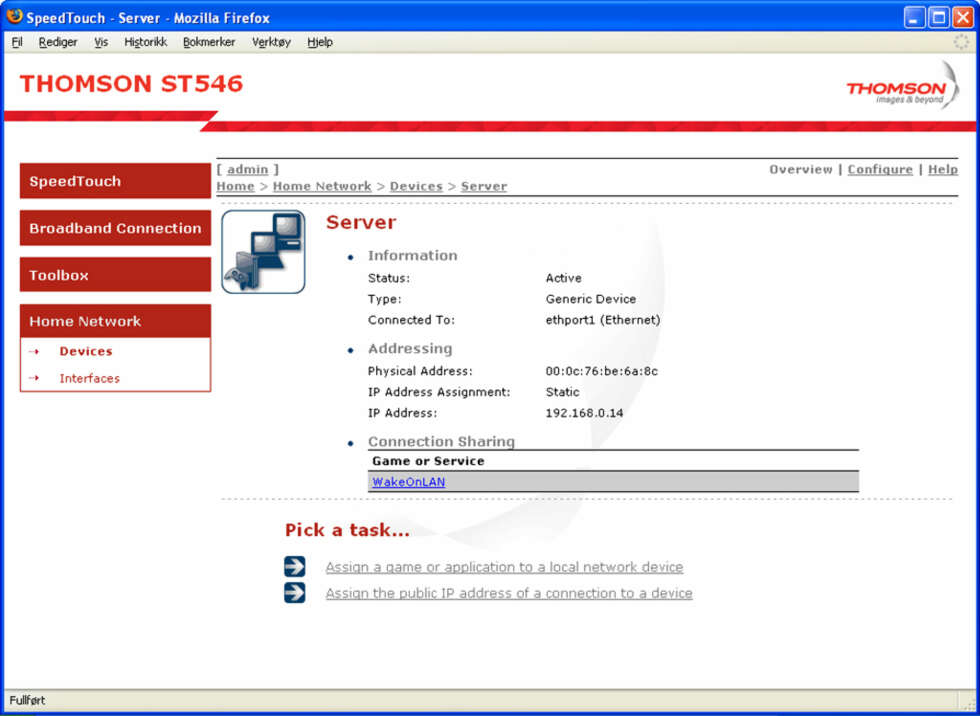The image size is (980, 716).
Task: Follow the Home breadcrumb link
Action: (x=235, y=186)
